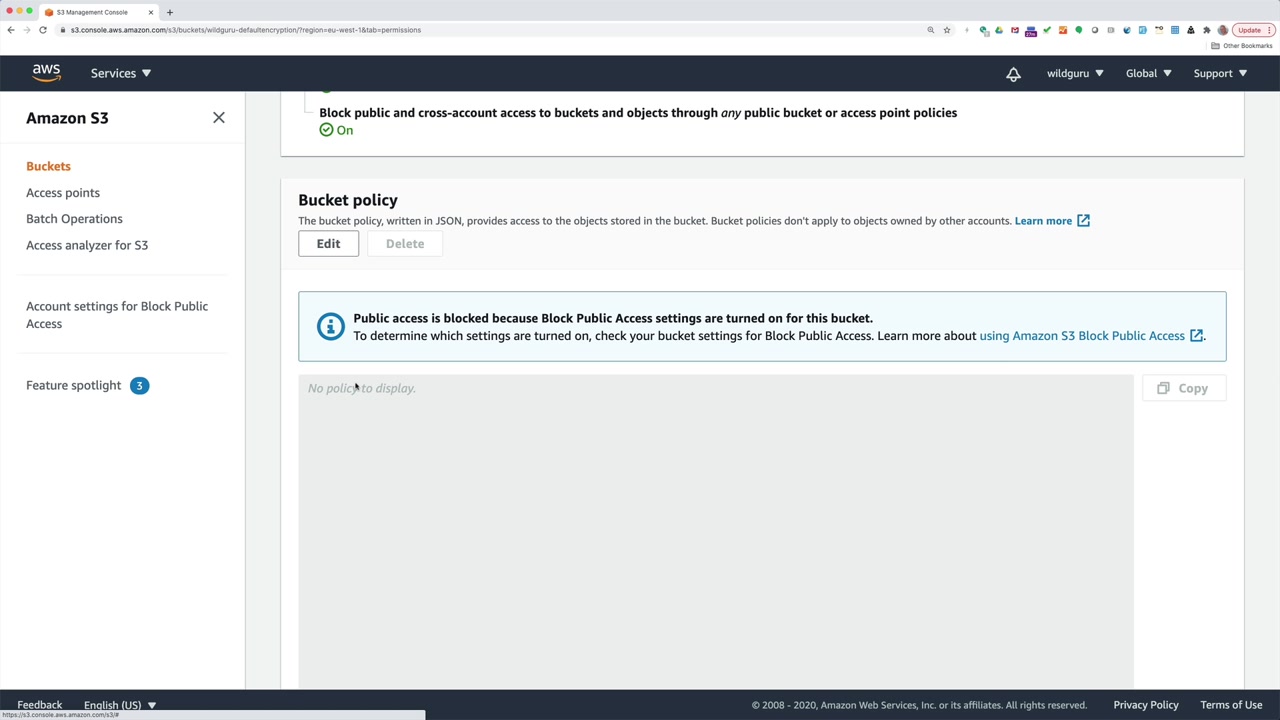Click the green circle extension icon
Screen dimensions: 1280x720
1079,30
